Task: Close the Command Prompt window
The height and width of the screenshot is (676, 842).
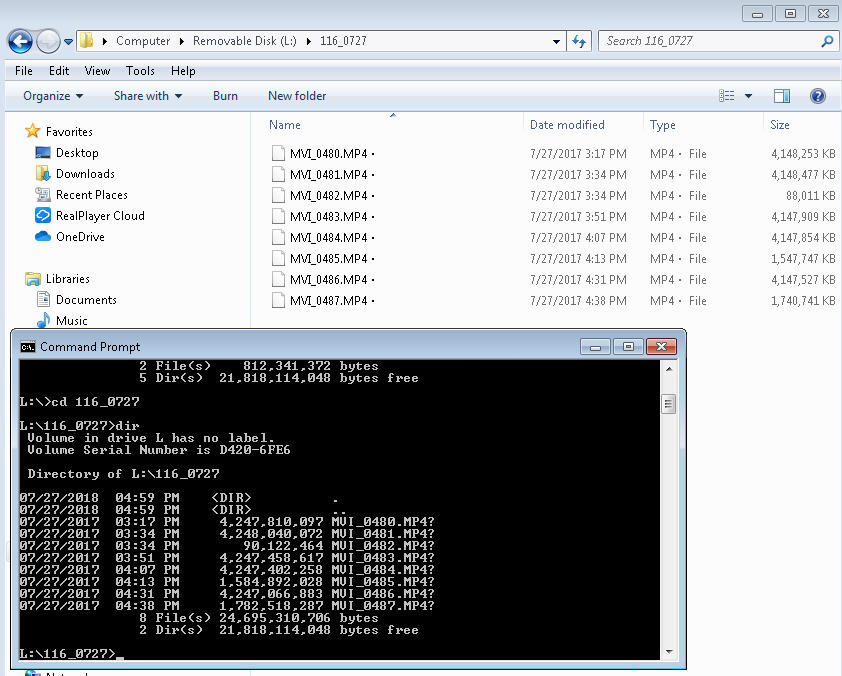Action: click(x=662, y=347)
